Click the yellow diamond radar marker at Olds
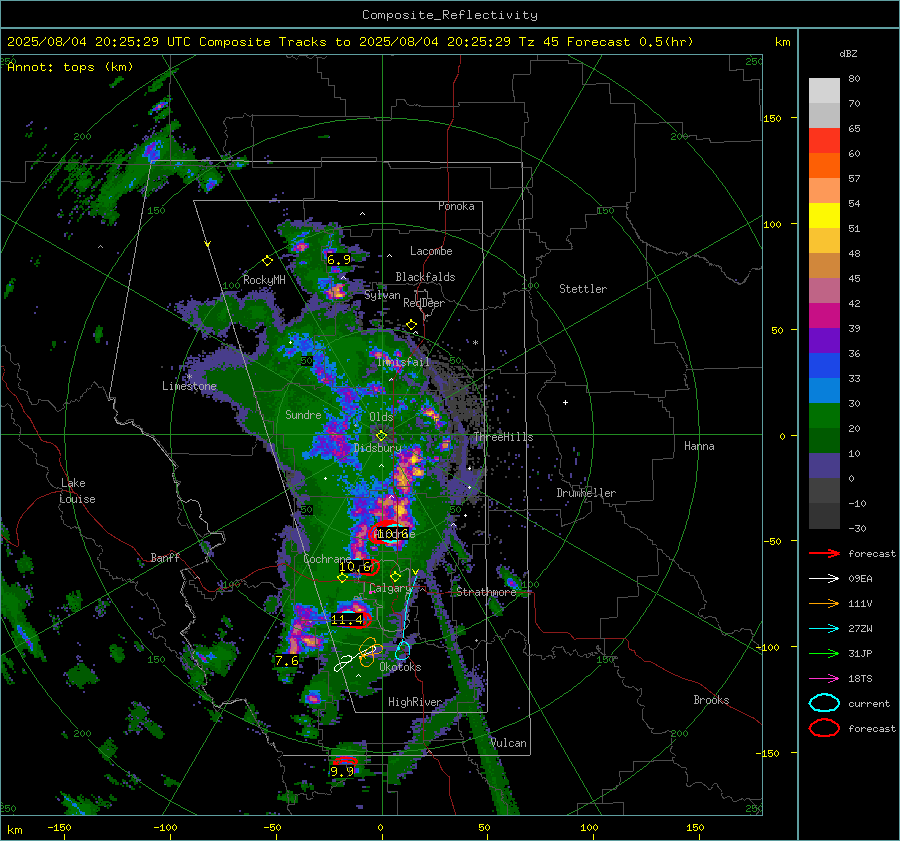This screenshot has width=900, height=841. click(x=381, y=436)
